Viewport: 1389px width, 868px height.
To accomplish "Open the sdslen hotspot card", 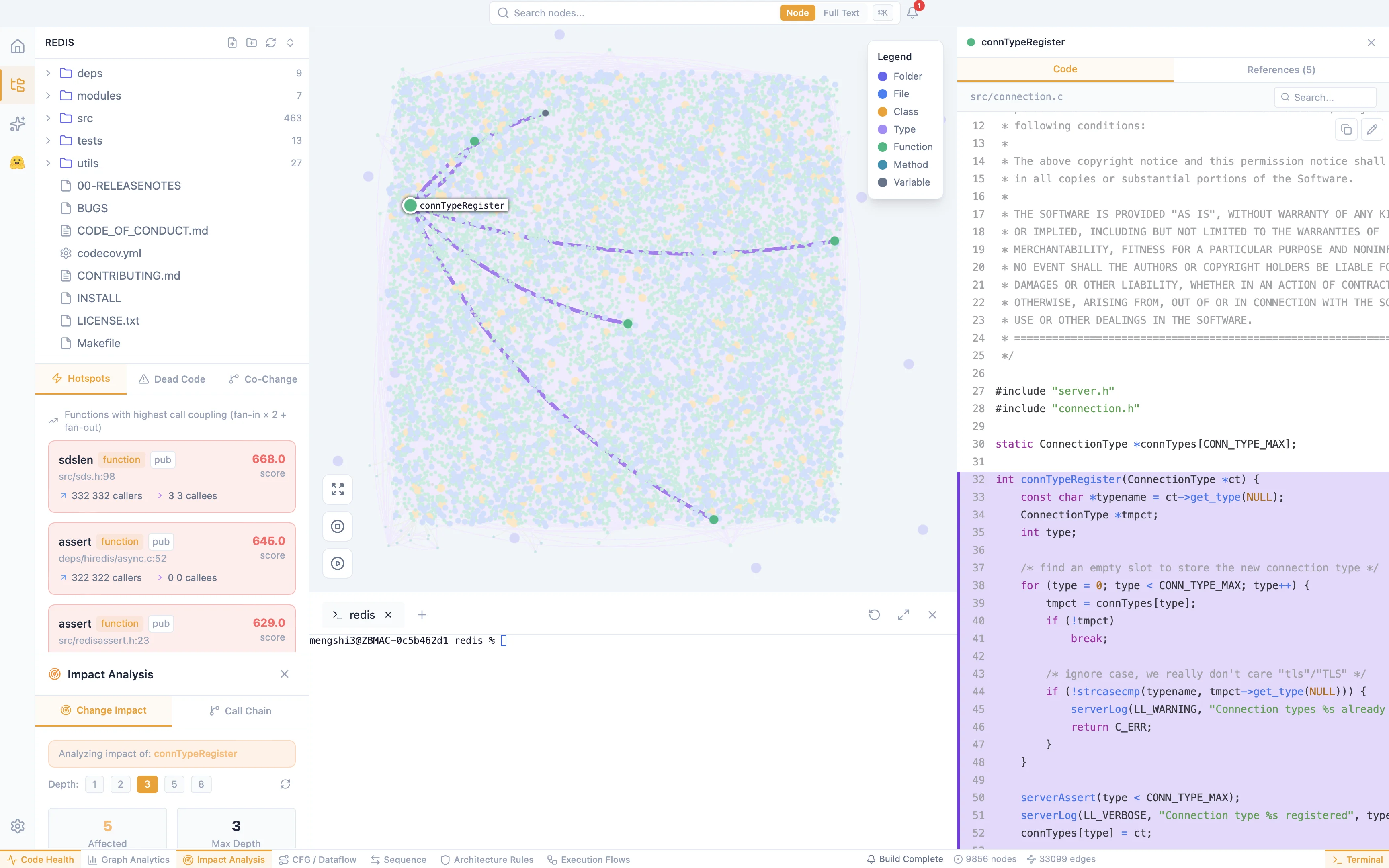I will (172, 477).
